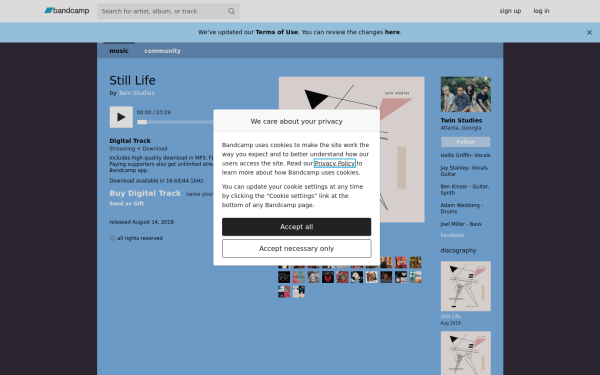This screenshot has height=375, width=600.
Task: Click the 'Atlanta, Georgia' location text
Action: tap(461, 128)
